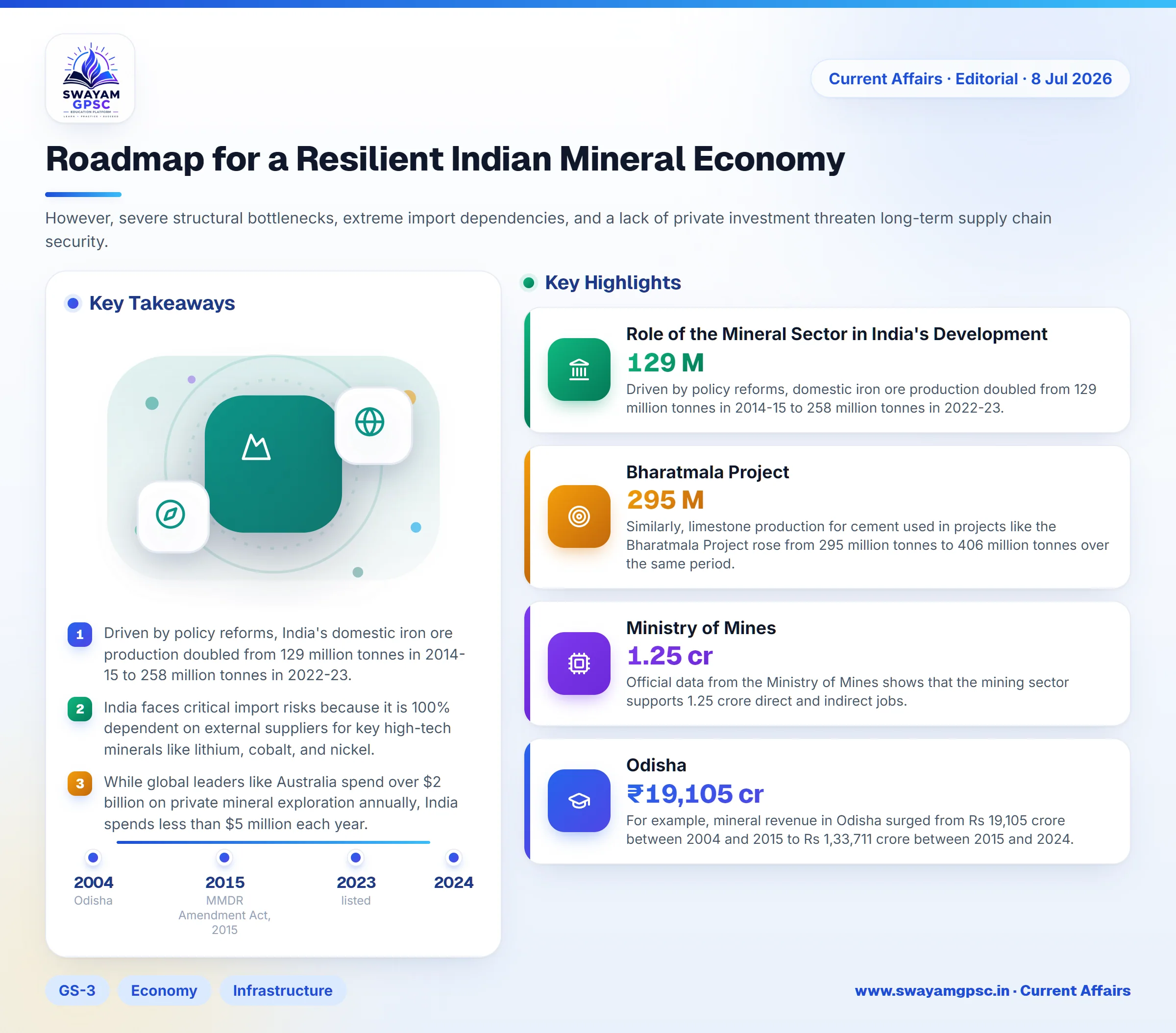The height and width of the screenshot is (1033, 1176).
Task: Click the Key Takeaways illustration graphic
Action: [x=273, y=467]
